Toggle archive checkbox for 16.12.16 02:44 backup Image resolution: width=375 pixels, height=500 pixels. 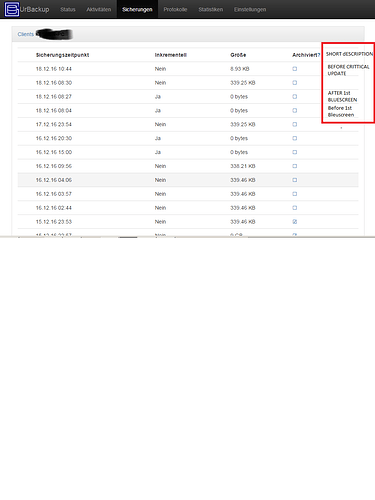tap(295, 208)
